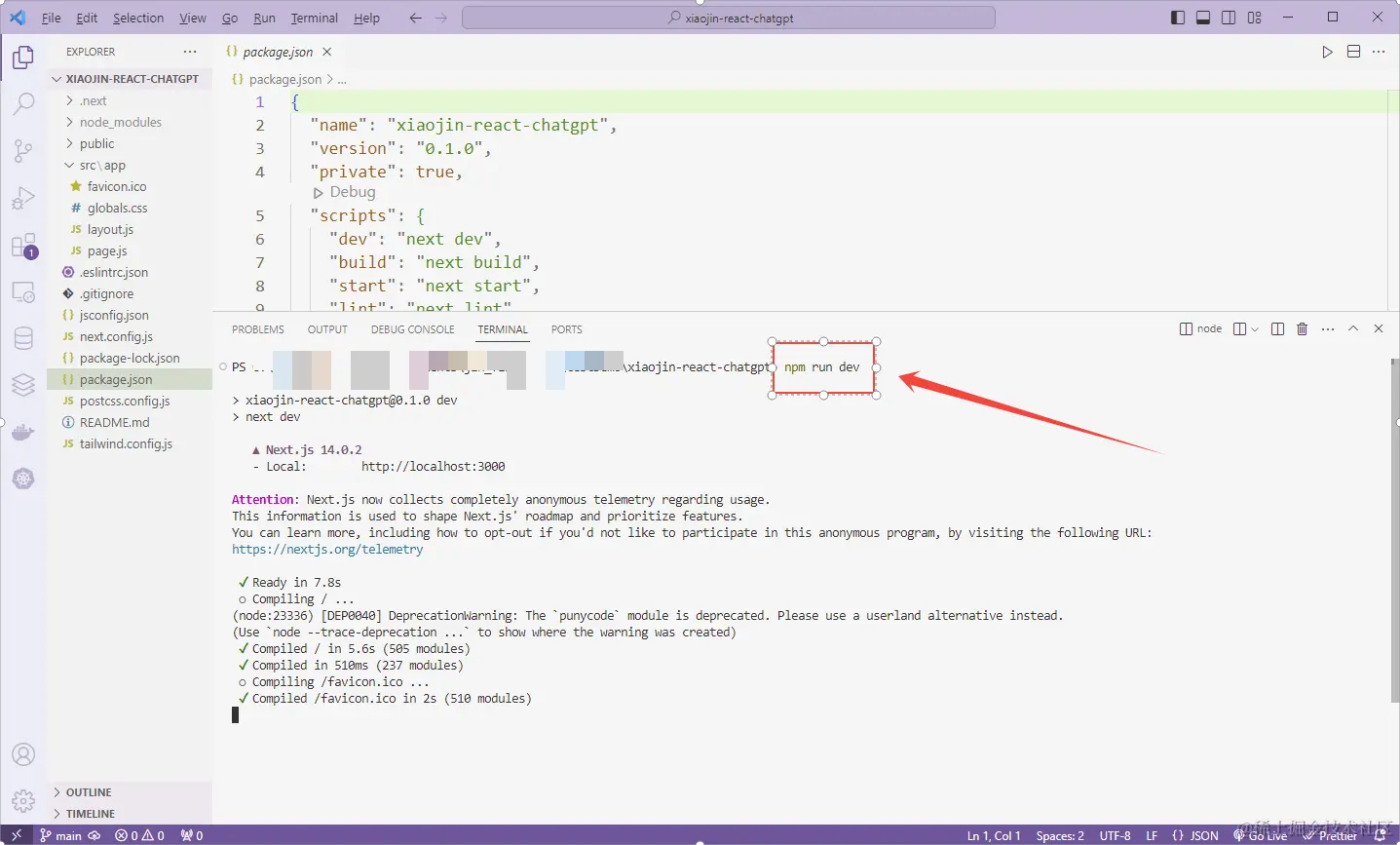Open the Extensions view with update badge
The image size is (1400, 845).
click(23, 245)
